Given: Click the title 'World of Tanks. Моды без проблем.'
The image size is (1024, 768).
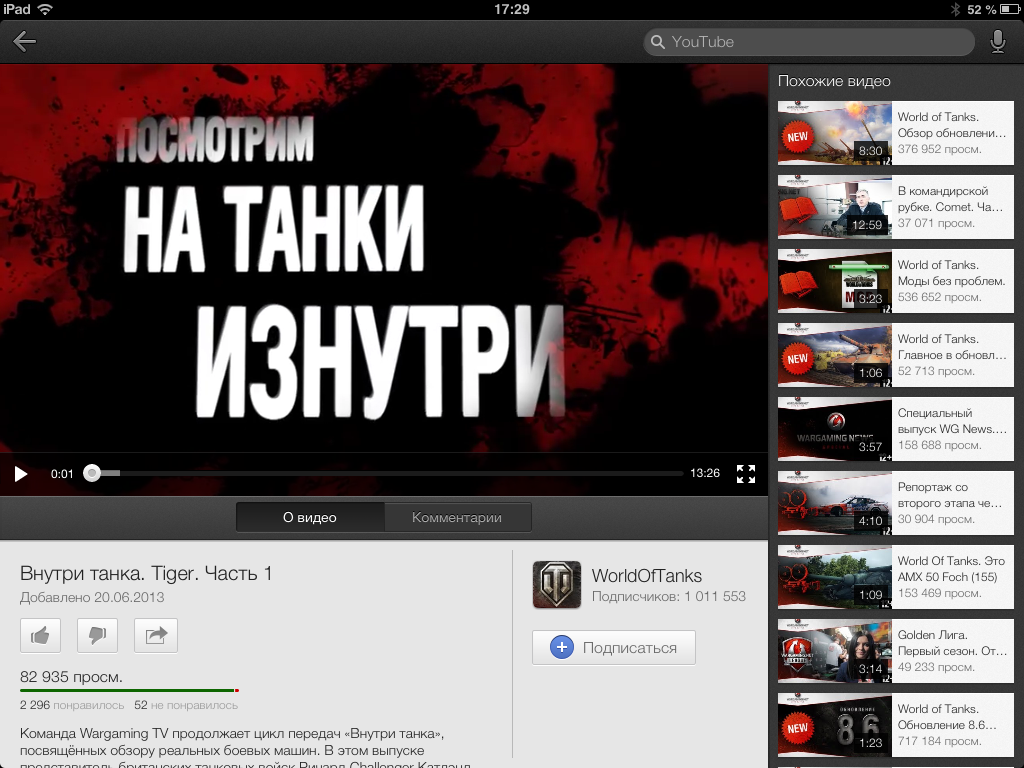Looking at the screenshot, I should click(x=951, y=273).
